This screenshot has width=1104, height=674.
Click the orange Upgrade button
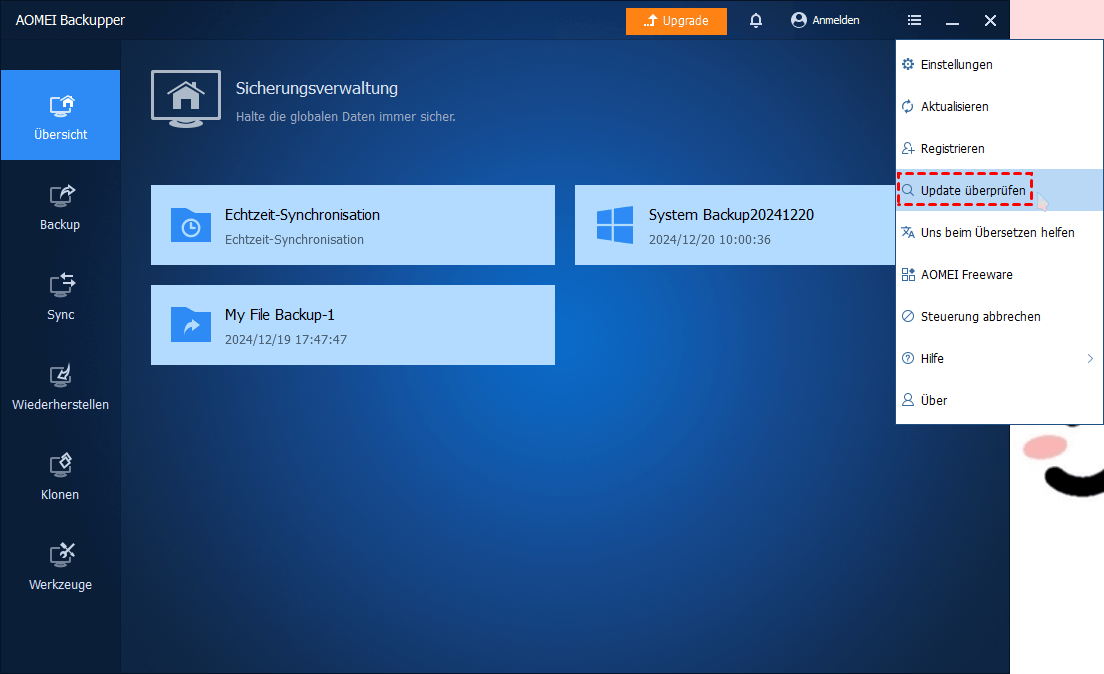676,20
